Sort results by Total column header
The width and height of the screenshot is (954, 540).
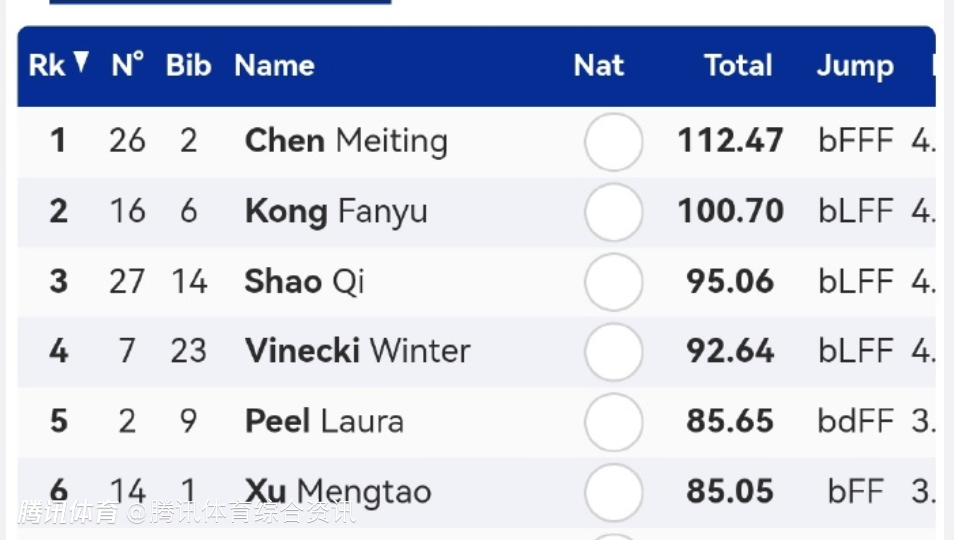click(738, 65)
